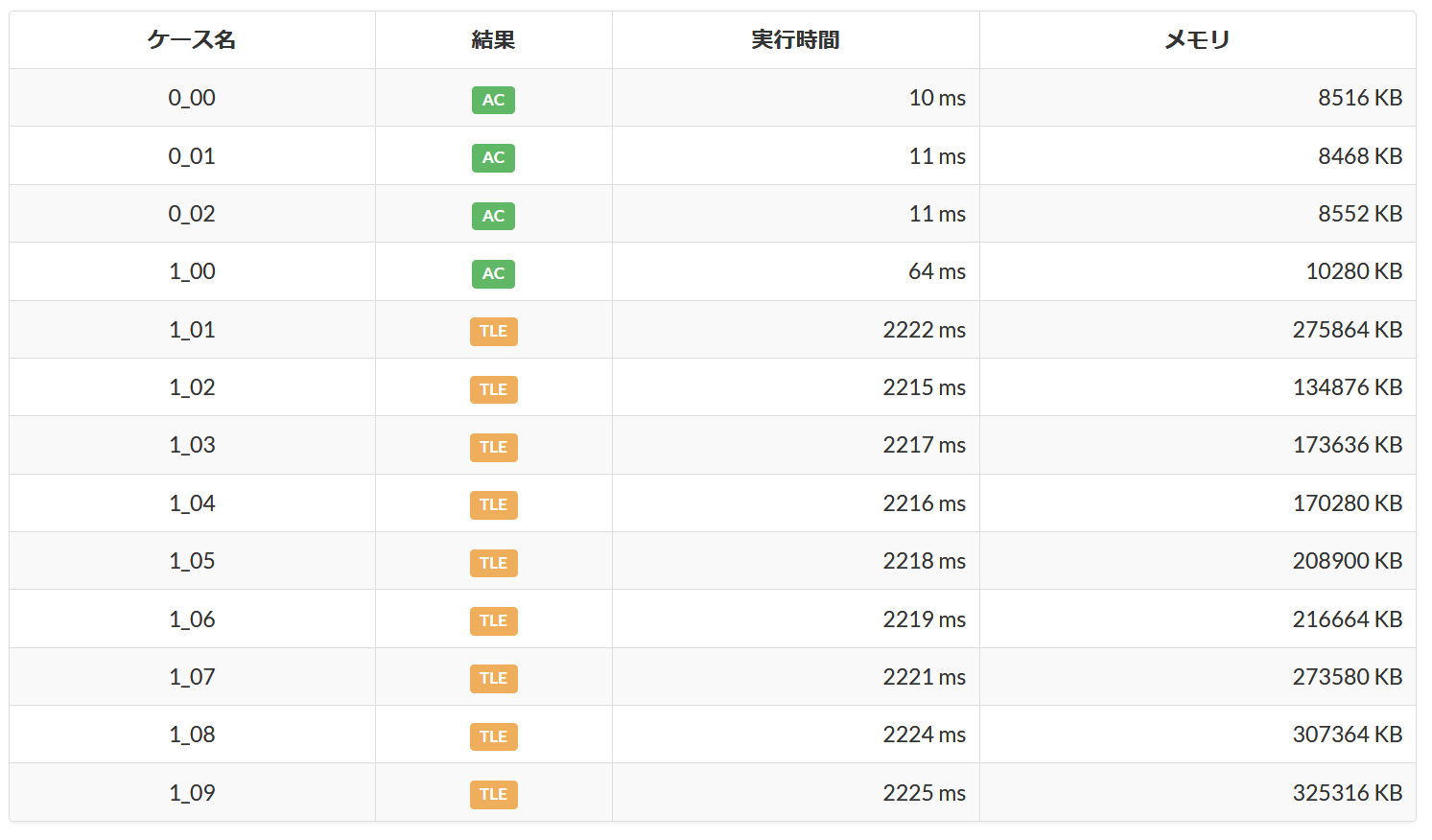The width and height of the screenshot is (1432, 840).
Task: Click the 325316 KB memory value
Action: (1348, 793)
